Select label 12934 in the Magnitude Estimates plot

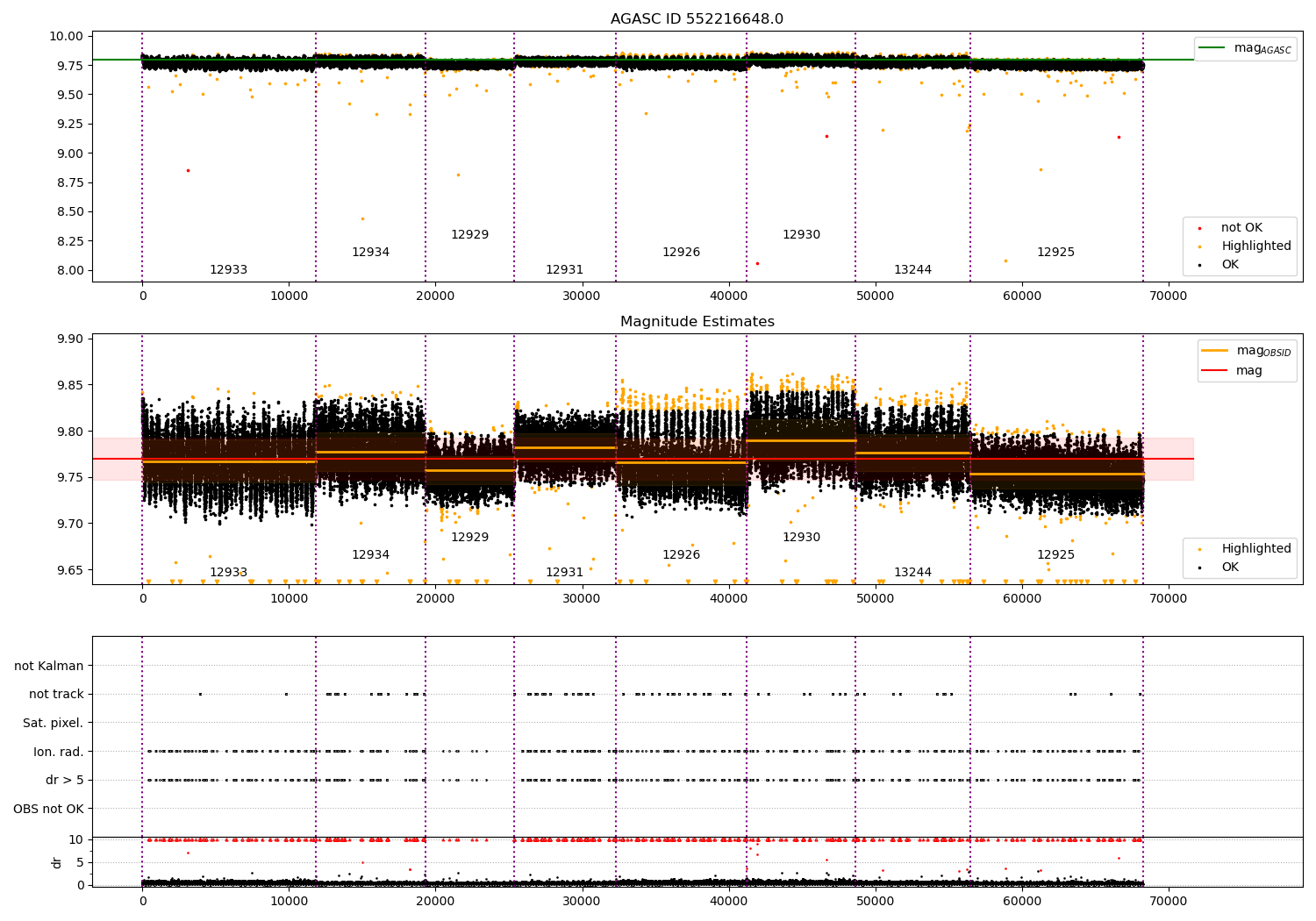coord(370,555)
